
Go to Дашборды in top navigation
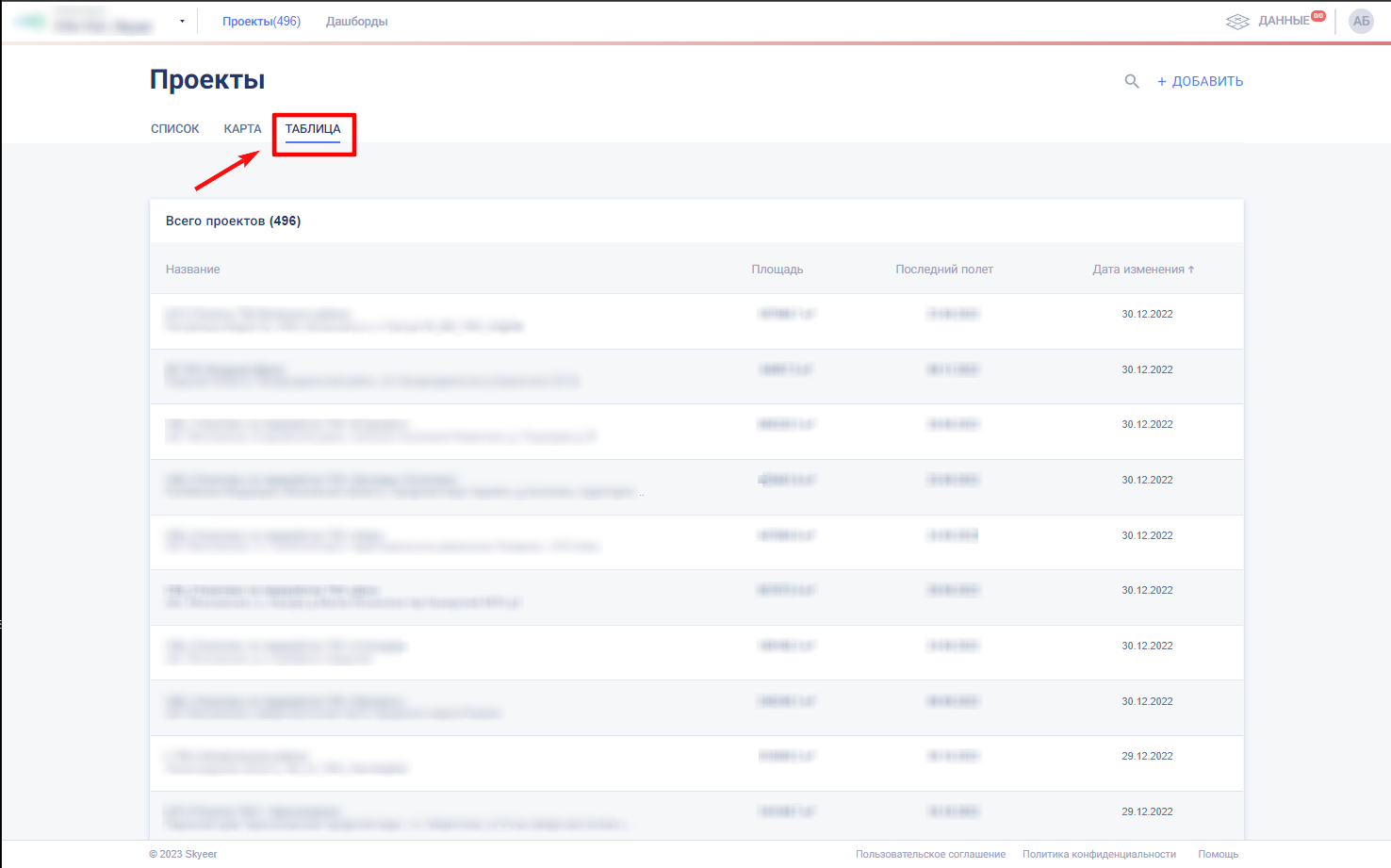point(356,22)
